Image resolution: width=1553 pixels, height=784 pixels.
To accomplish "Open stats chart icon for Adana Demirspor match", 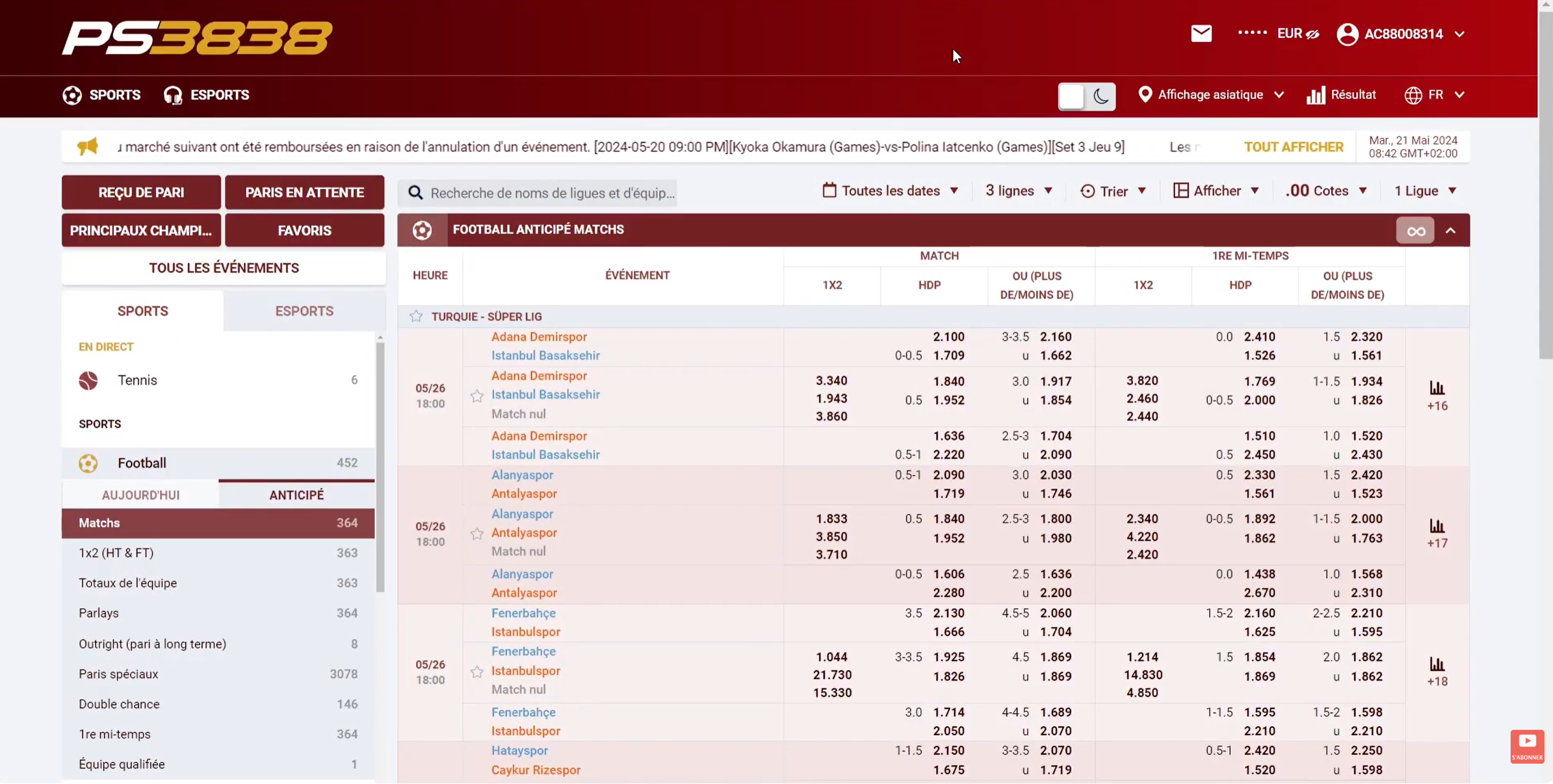I will point(1437,388).
